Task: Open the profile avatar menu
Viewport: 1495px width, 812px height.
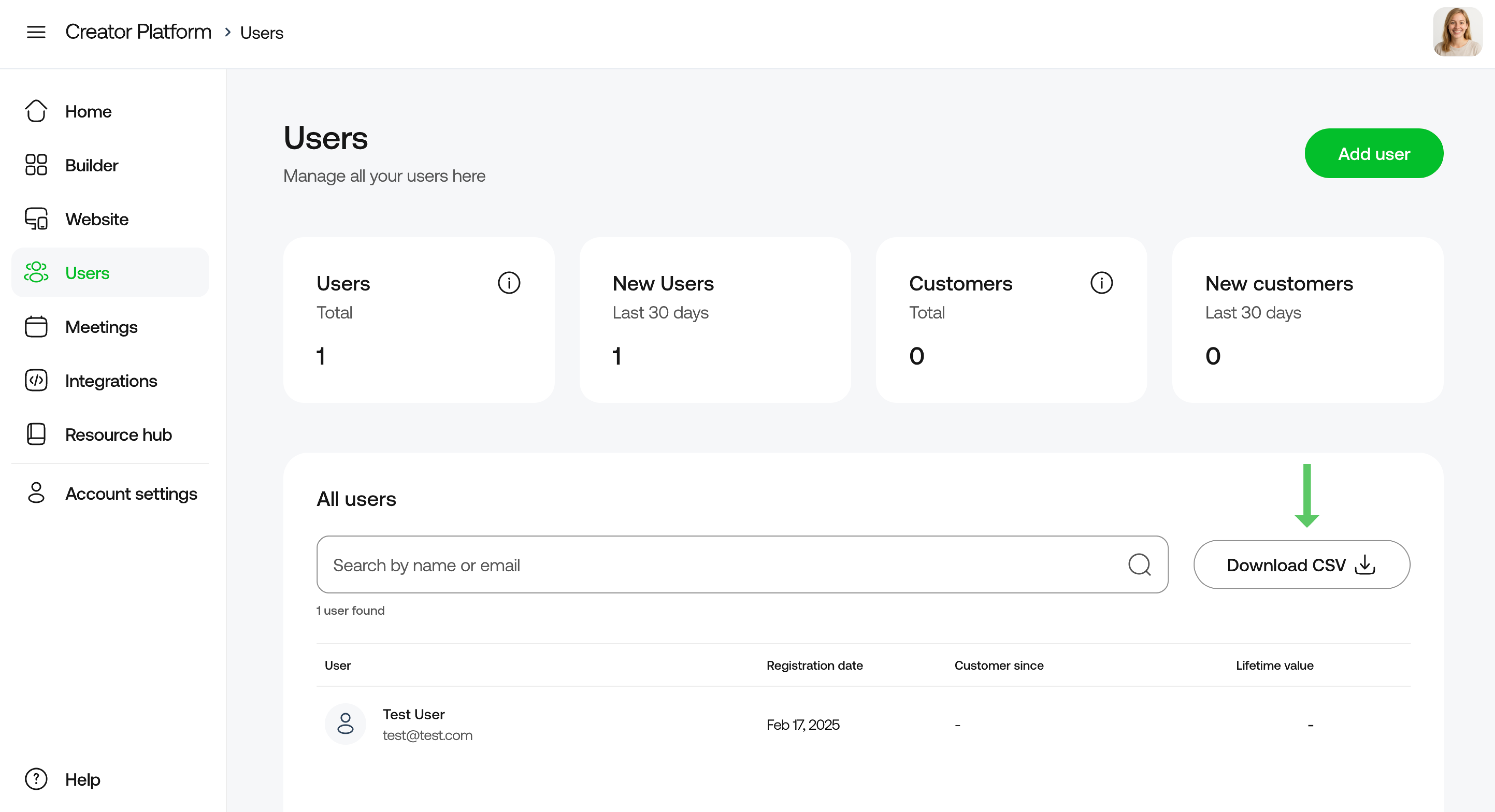Action: (x=1457, y=32)
